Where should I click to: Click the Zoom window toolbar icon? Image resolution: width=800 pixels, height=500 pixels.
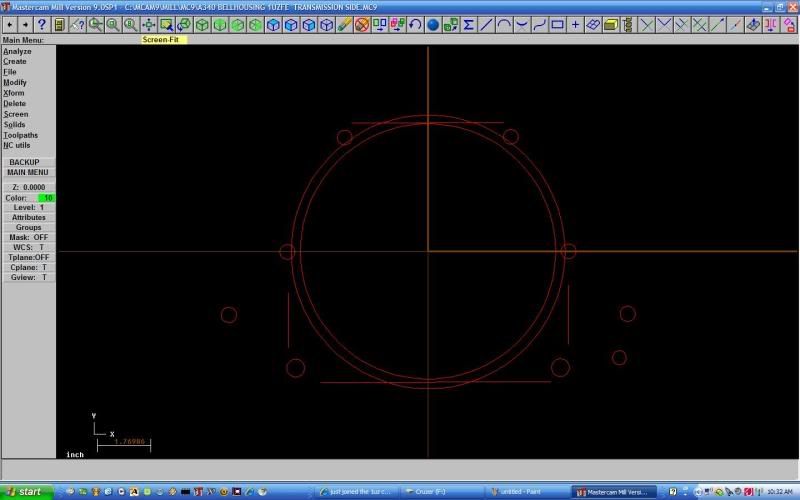point(166,24)
